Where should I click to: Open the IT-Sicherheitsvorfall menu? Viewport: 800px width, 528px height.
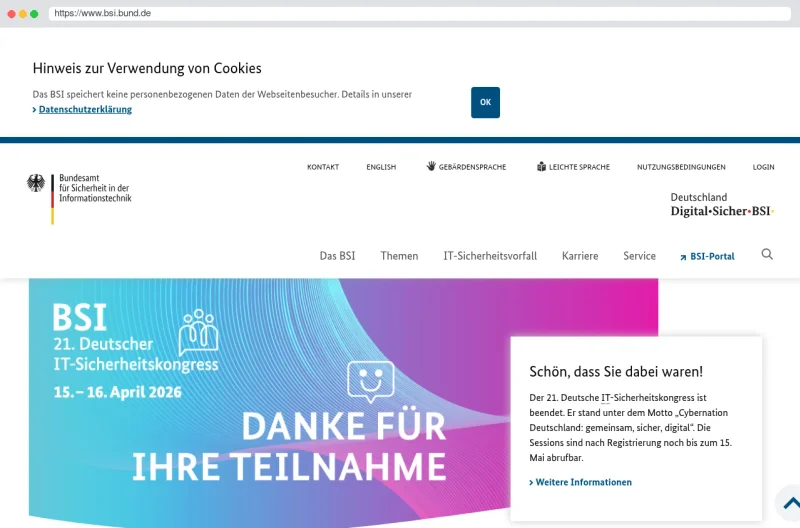[490, 256]
